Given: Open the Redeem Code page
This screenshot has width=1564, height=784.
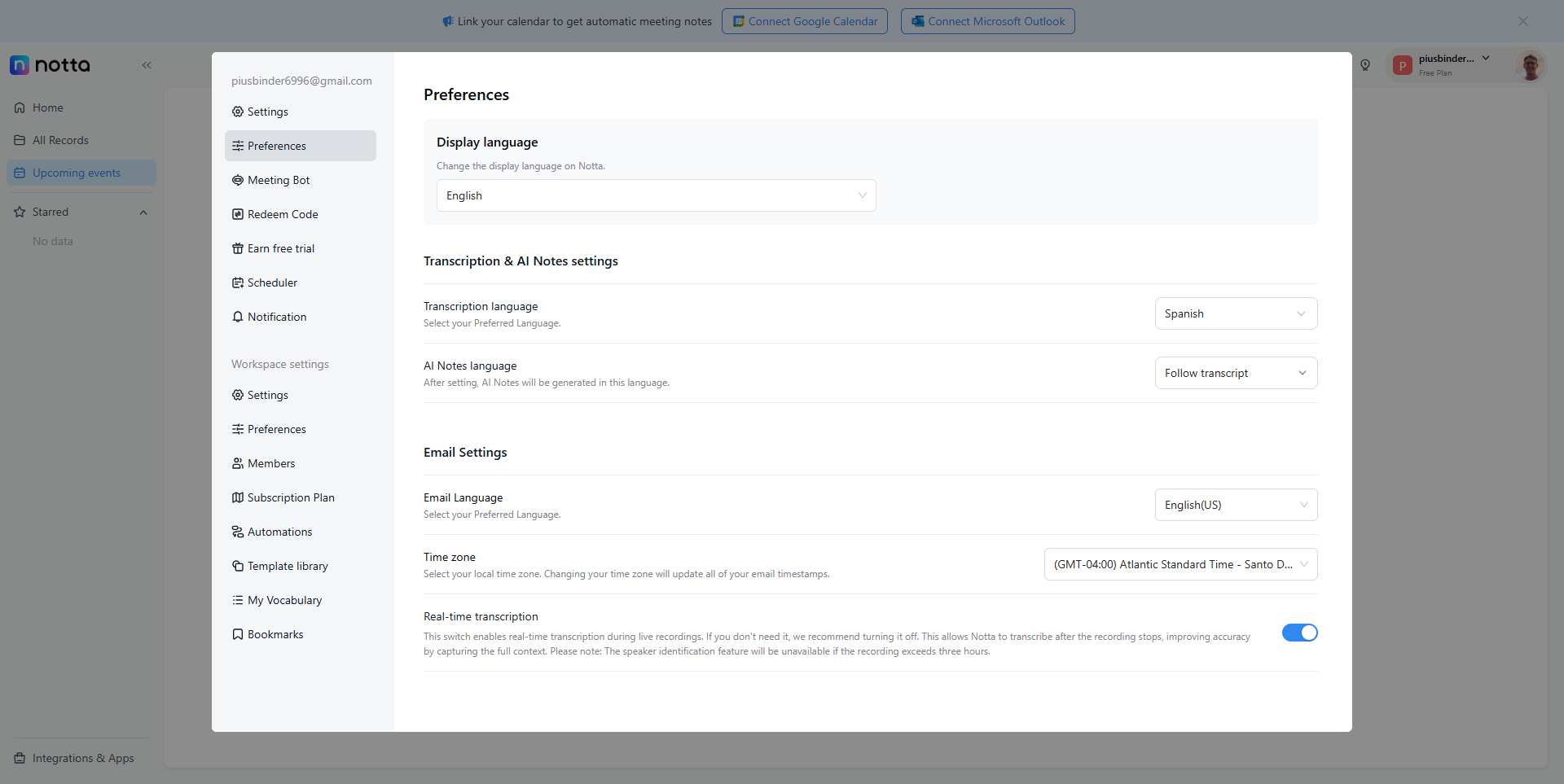Looking at the screenshot, I should click(x=283, y=214).
